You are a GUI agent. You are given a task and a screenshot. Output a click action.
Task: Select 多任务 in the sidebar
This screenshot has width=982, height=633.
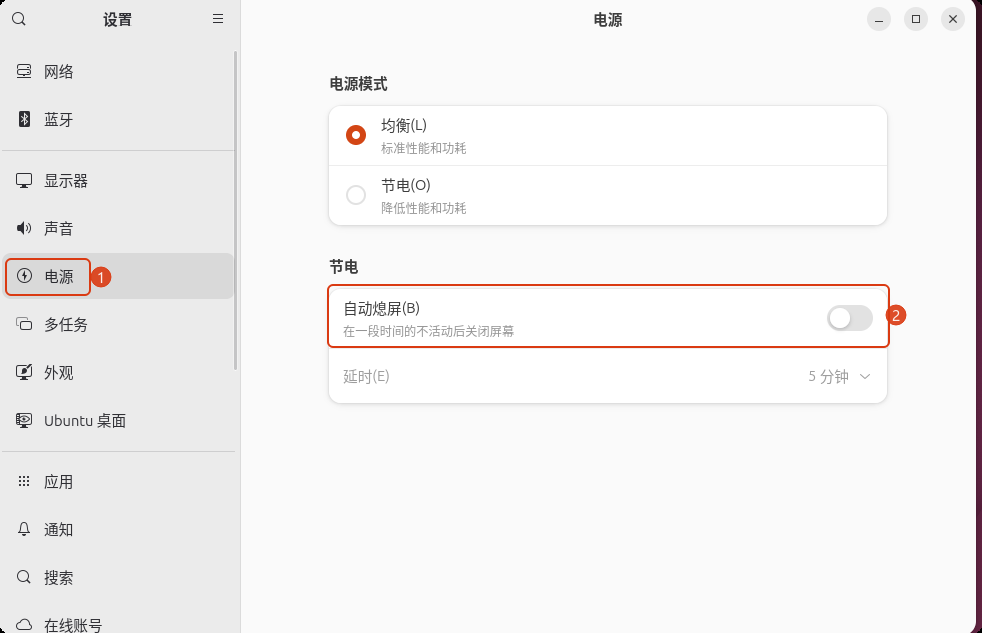[x=118, y=324]
